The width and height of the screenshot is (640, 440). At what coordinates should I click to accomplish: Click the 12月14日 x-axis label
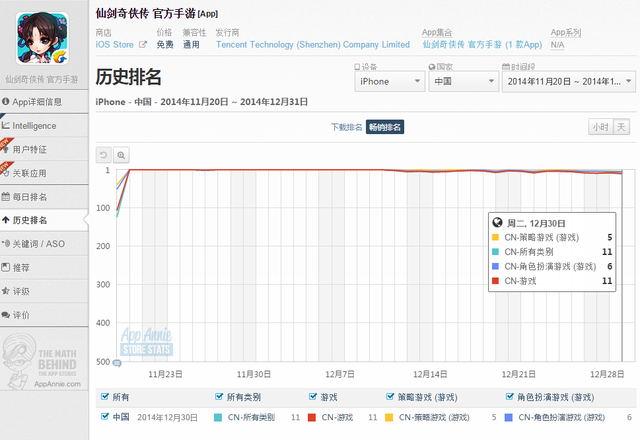430,374
